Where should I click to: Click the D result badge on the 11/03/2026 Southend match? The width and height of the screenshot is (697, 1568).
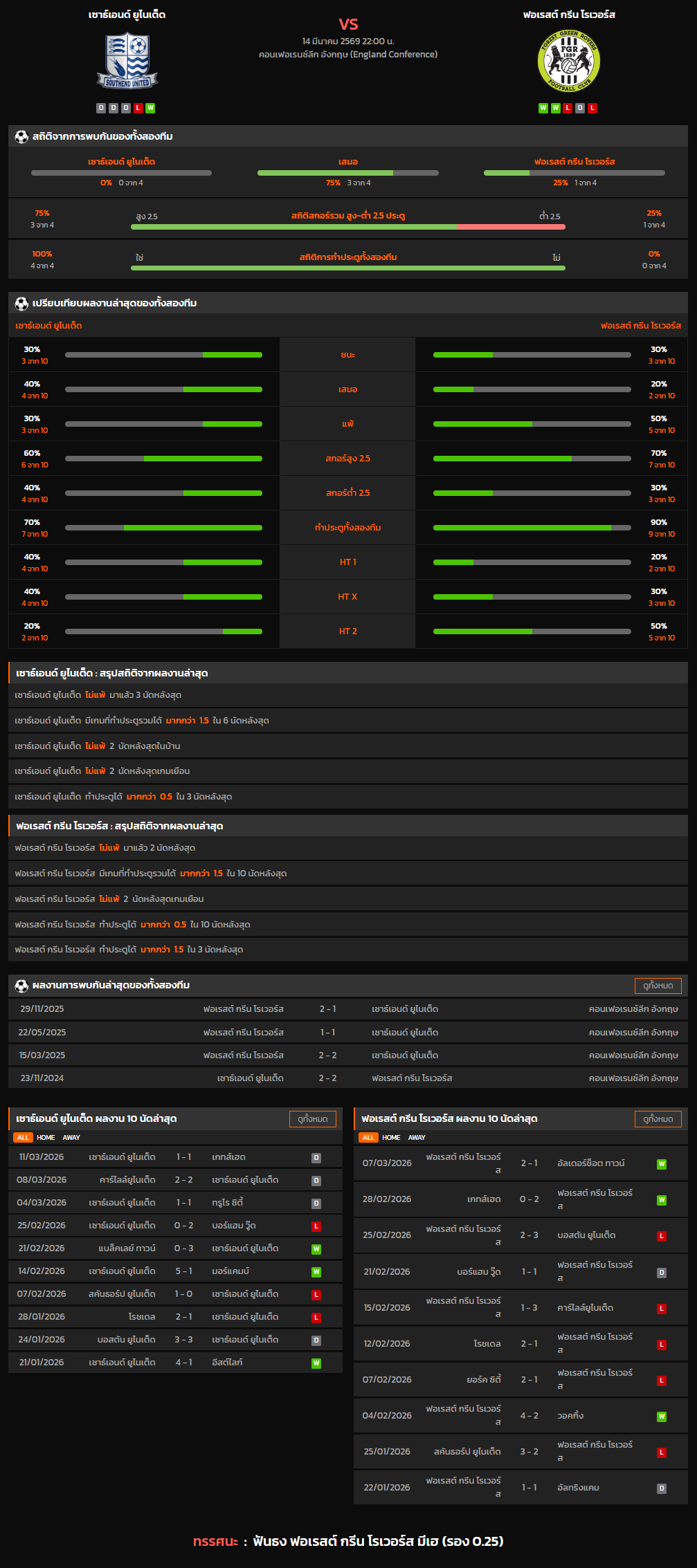click(x=316, y=1158)
